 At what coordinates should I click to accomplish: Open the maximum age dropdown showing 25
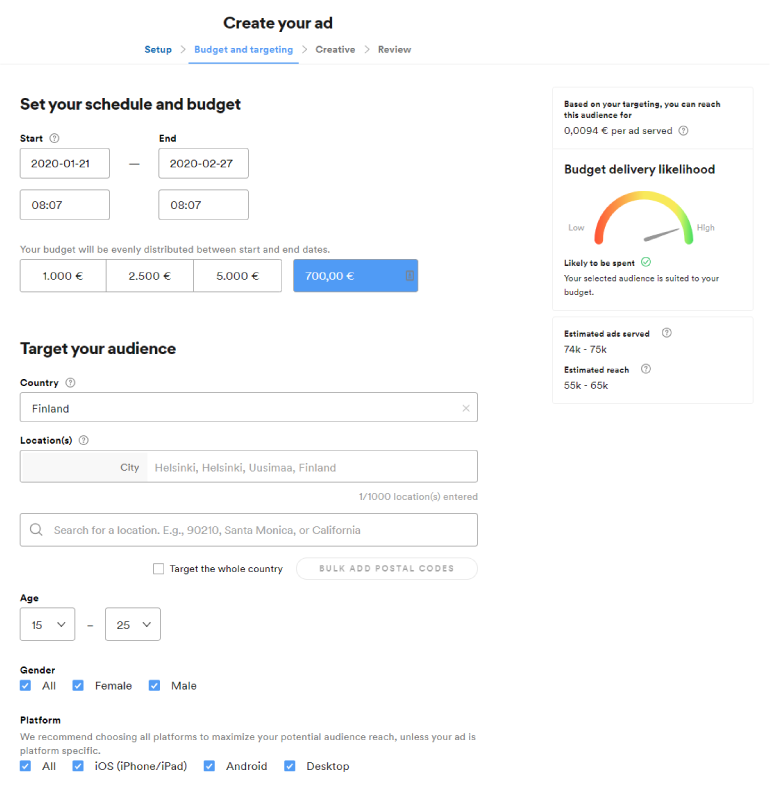(133, 624)
